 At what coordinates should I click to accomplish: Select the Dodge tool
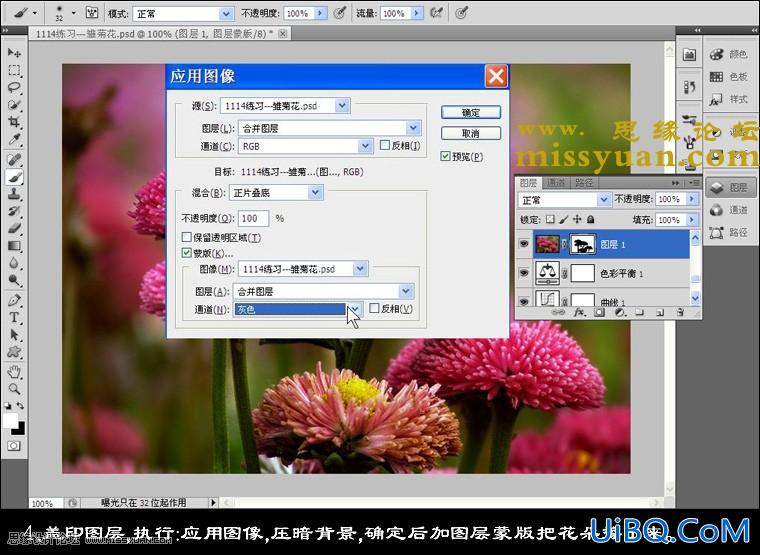pyautogui.click(x=14, y=280)
